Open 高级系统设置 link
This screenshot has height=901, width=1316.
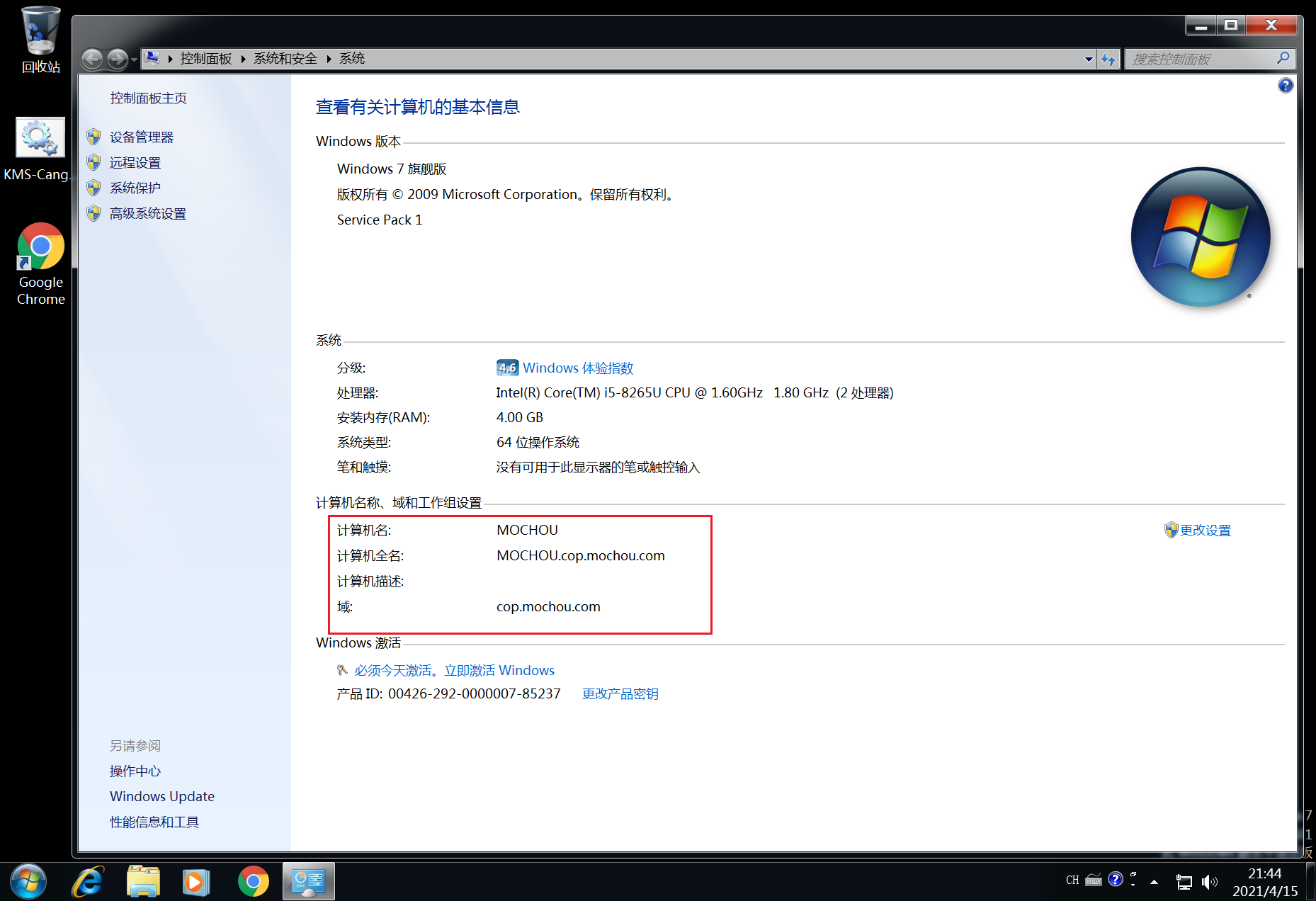click(x=148, y=214)
